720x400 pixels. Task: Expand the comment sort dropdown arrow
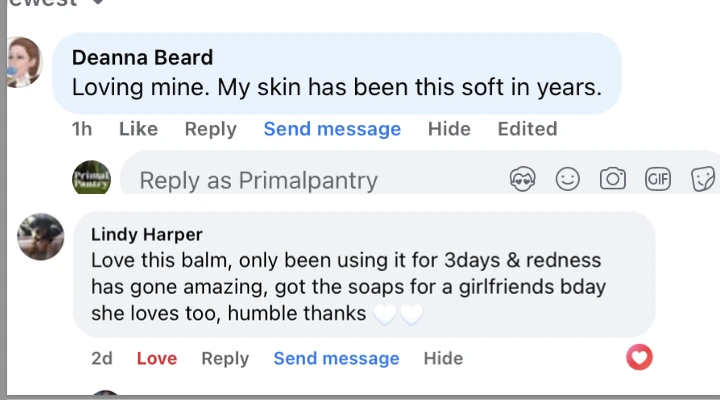tap(98, 2)
